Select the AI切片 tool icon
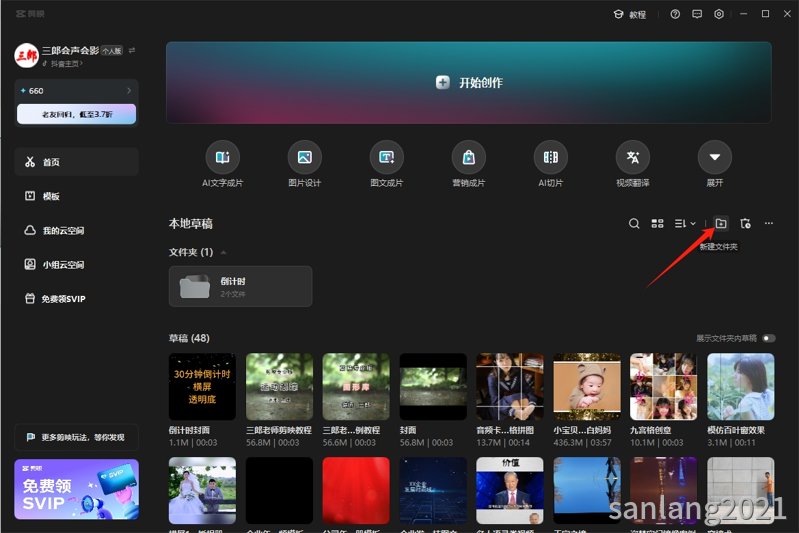This screenshot has height=533, width=799. [550, 157]
